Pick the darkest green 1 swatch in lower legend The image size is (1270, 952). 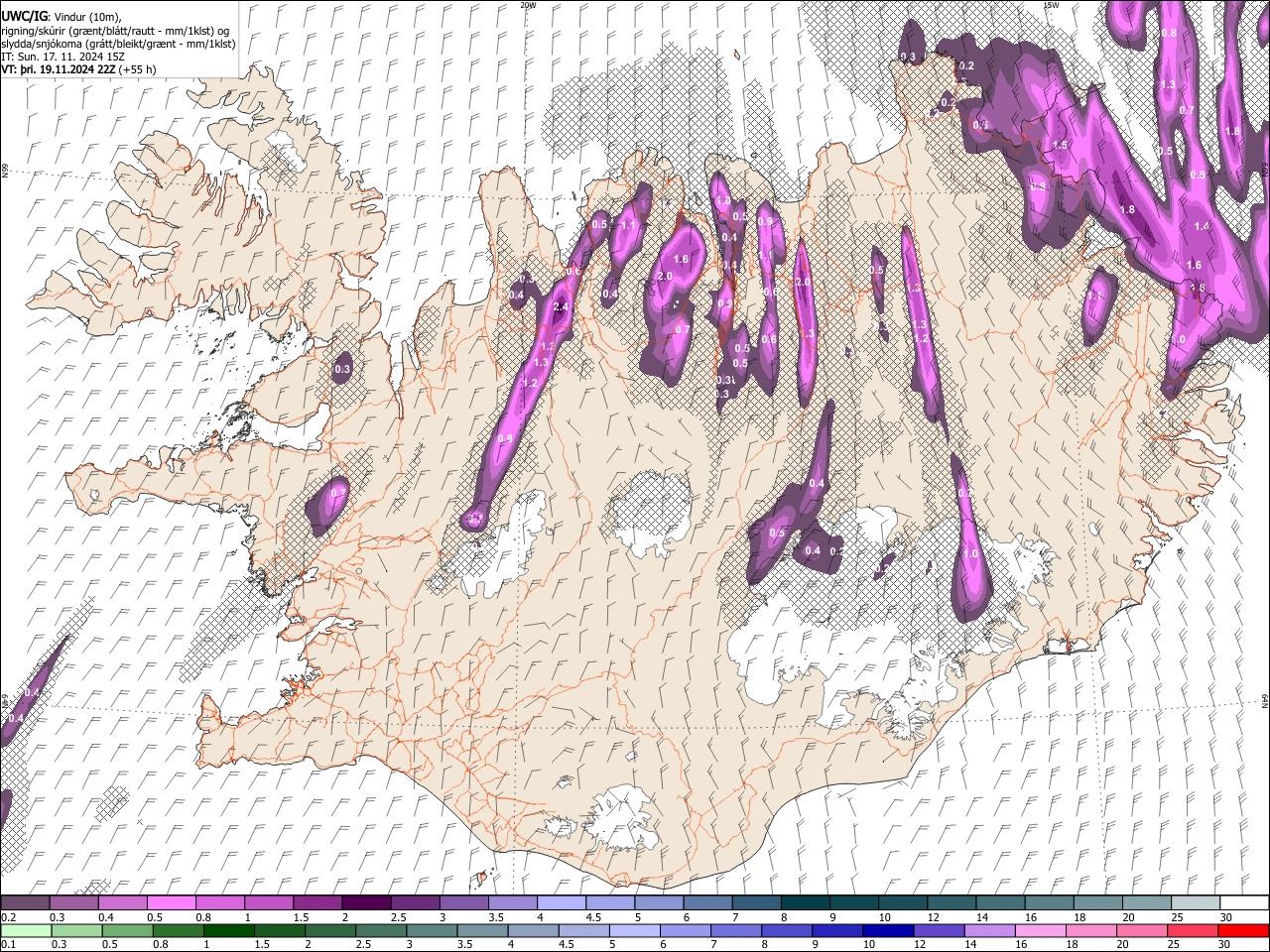click(228, 931)
